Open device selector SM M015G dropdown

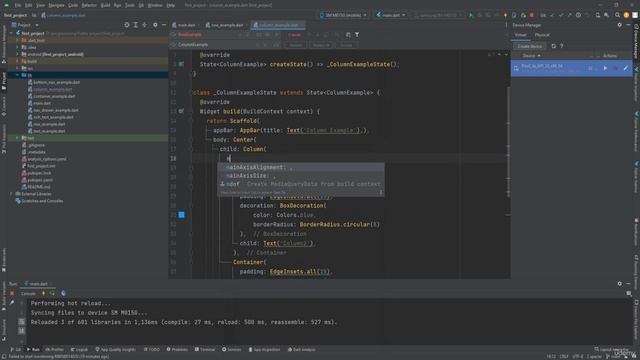[x=343, y=15]
